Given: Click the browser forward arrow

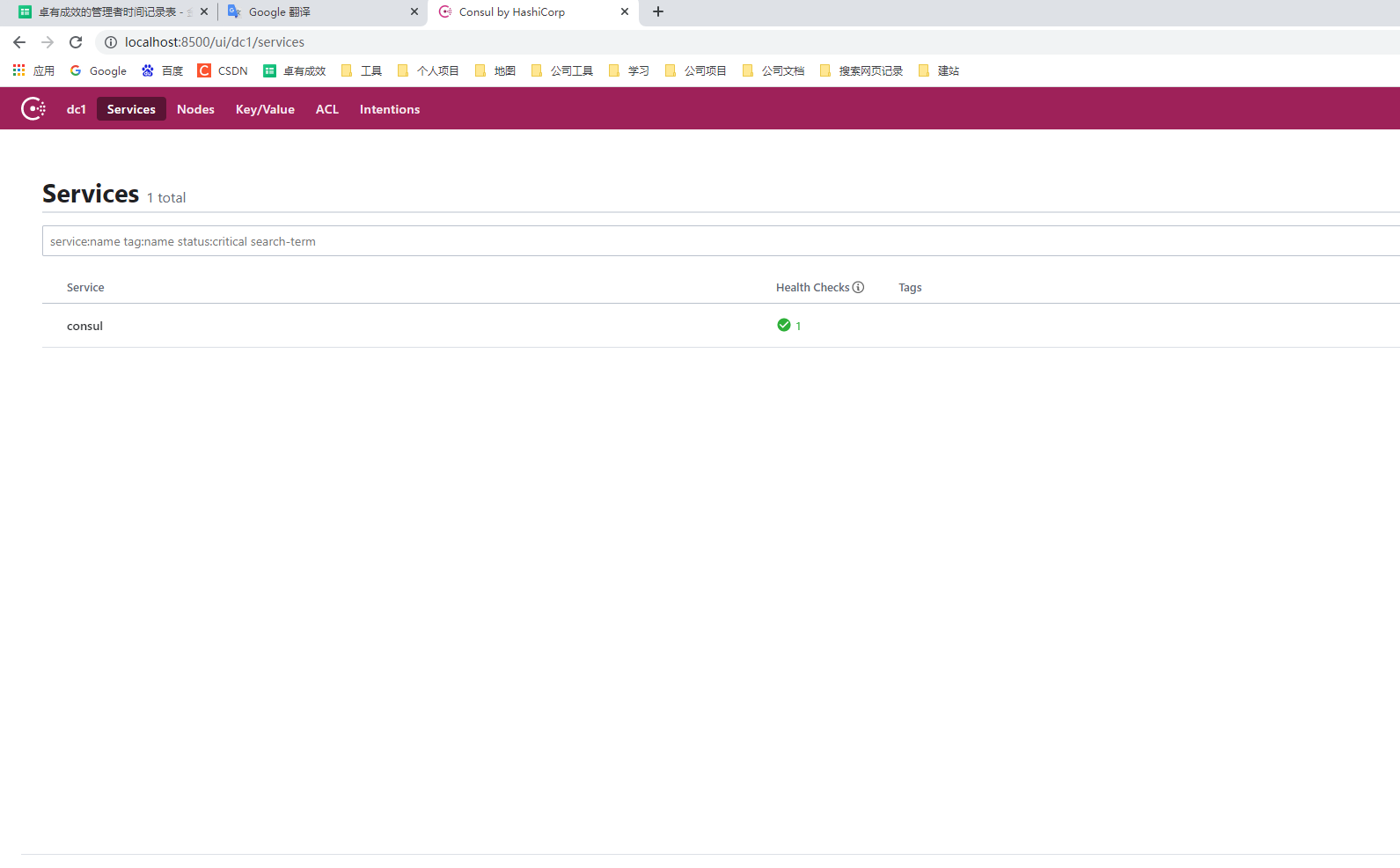Looking at the screenshot, I should click(x=48, y=42).
